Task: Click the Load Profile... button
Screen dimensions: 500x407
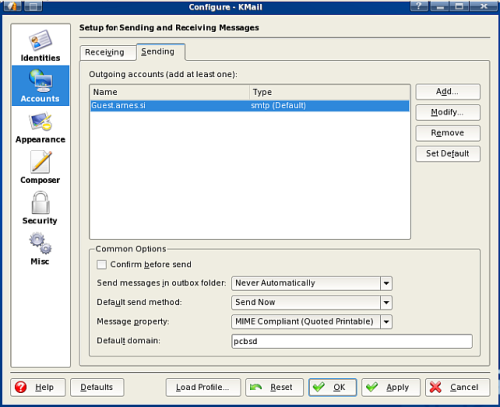Action: (203, 387)
